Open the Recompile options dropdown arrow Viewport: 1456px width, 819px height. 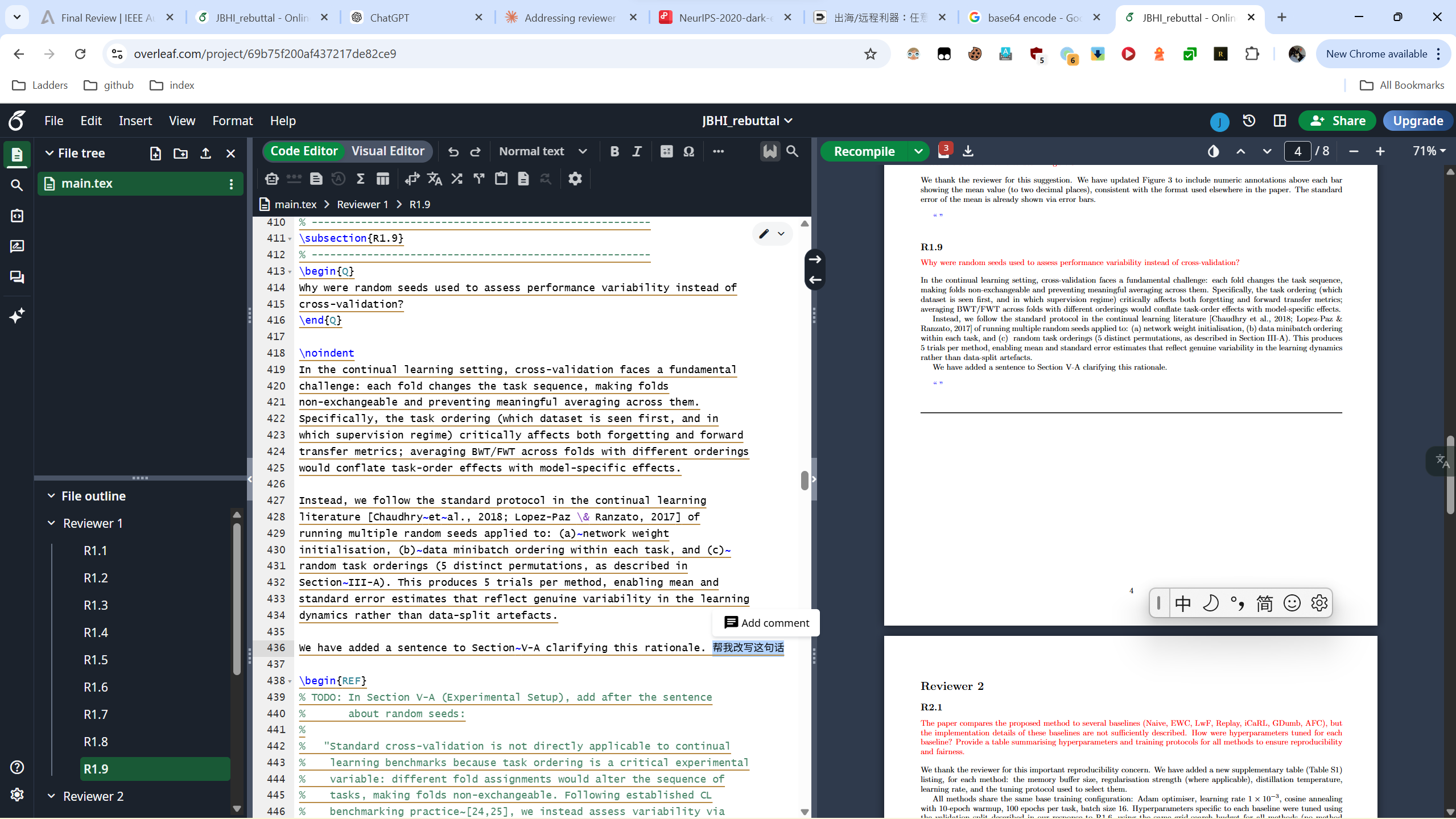918,151
